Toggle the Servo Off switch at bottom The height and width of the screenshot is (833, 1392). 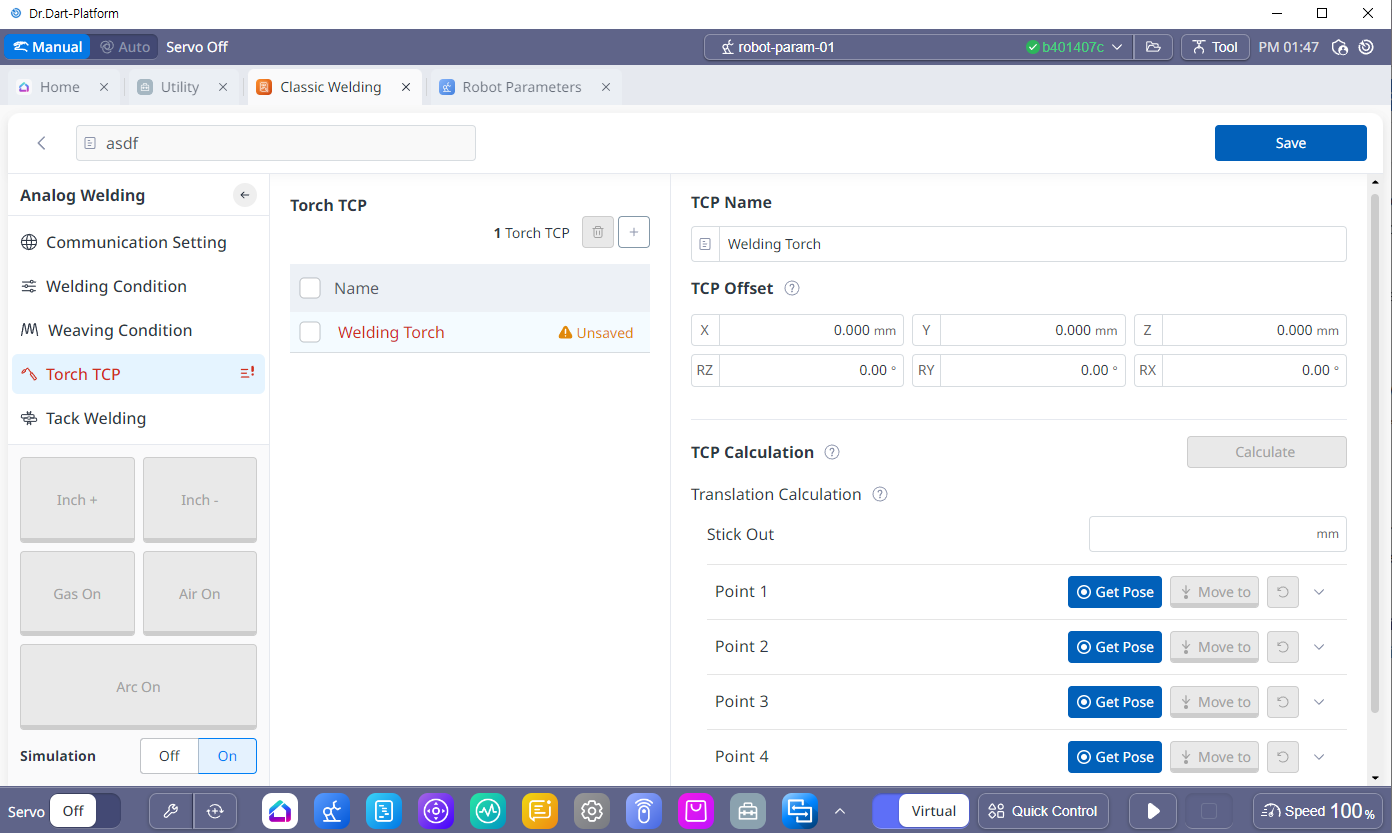click(85, 811)
